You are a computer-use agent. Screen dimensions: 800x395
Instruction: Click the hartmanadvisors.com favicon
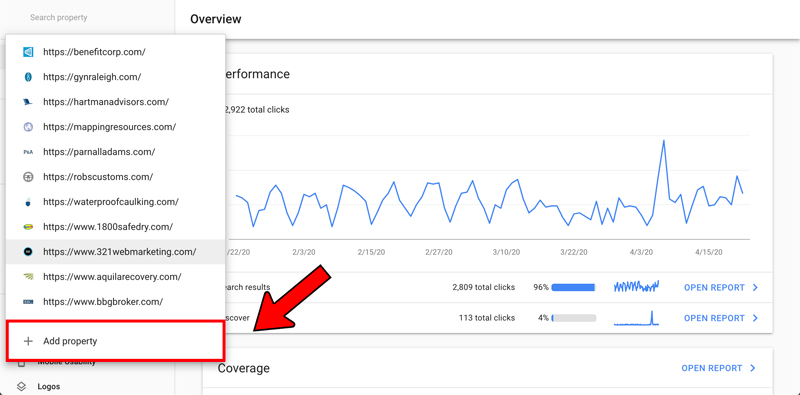point(28,102)
